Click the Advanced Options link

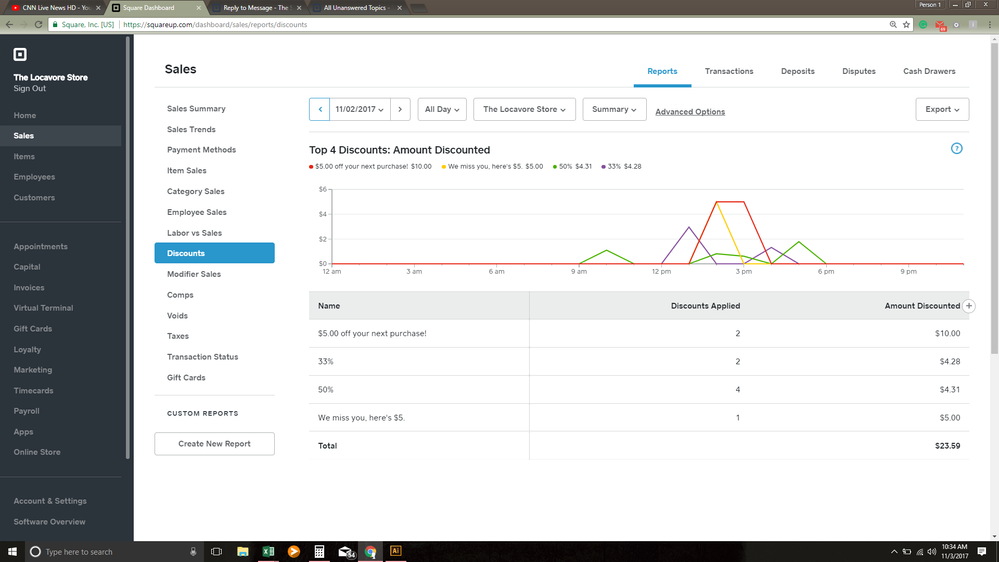point(690,112)
